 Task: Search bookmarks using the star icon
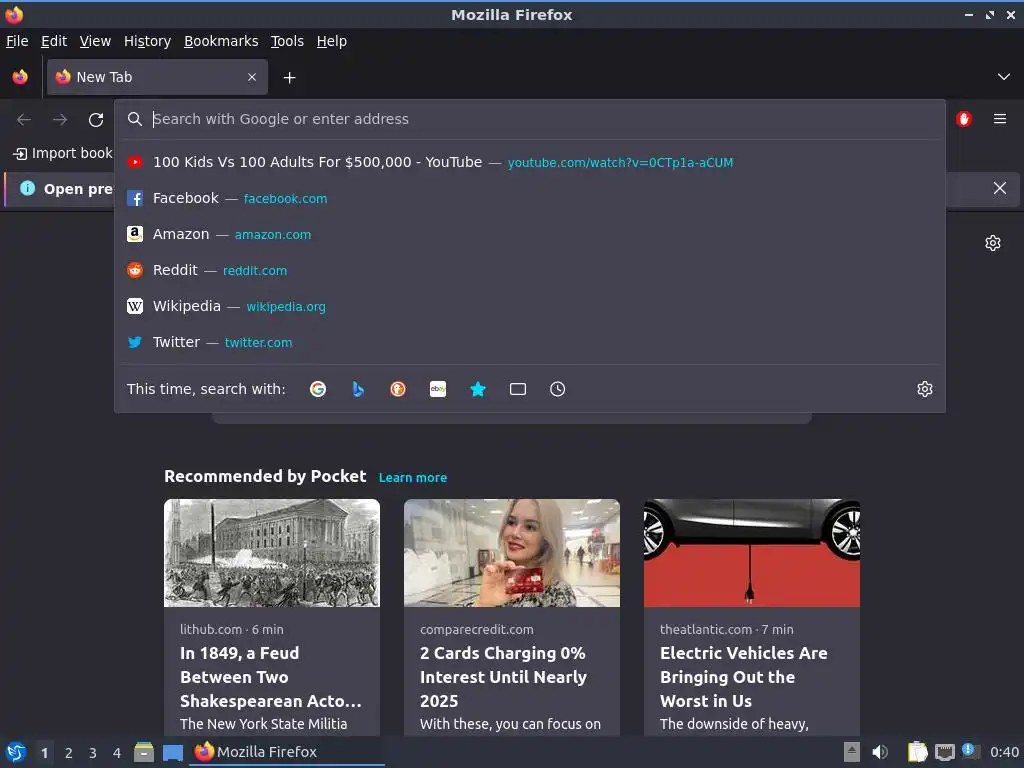pos(478,389)
